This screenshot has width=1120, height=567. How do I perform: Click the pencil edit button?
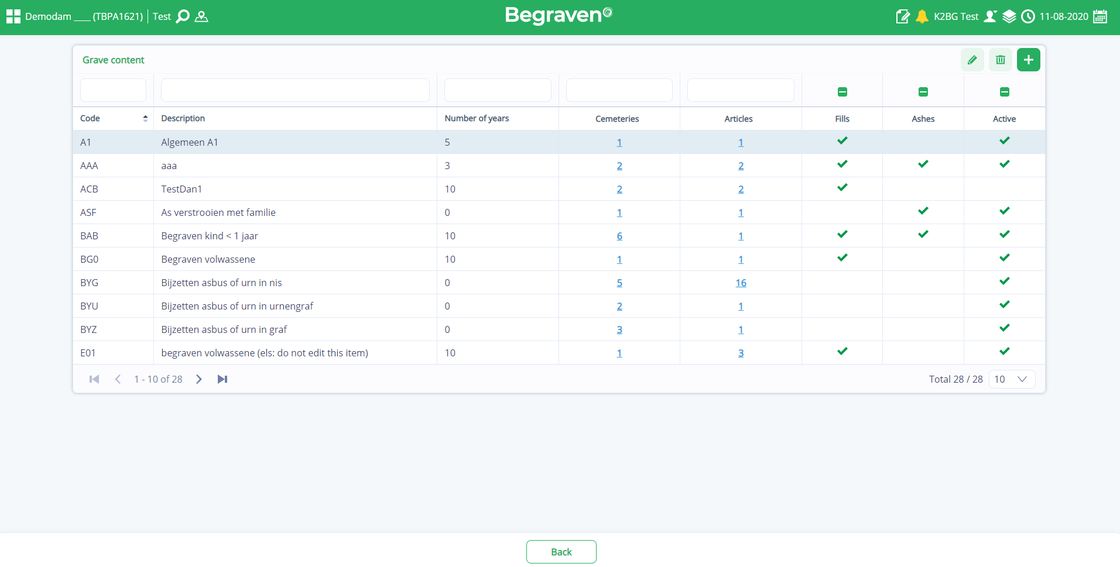(972, 60)
